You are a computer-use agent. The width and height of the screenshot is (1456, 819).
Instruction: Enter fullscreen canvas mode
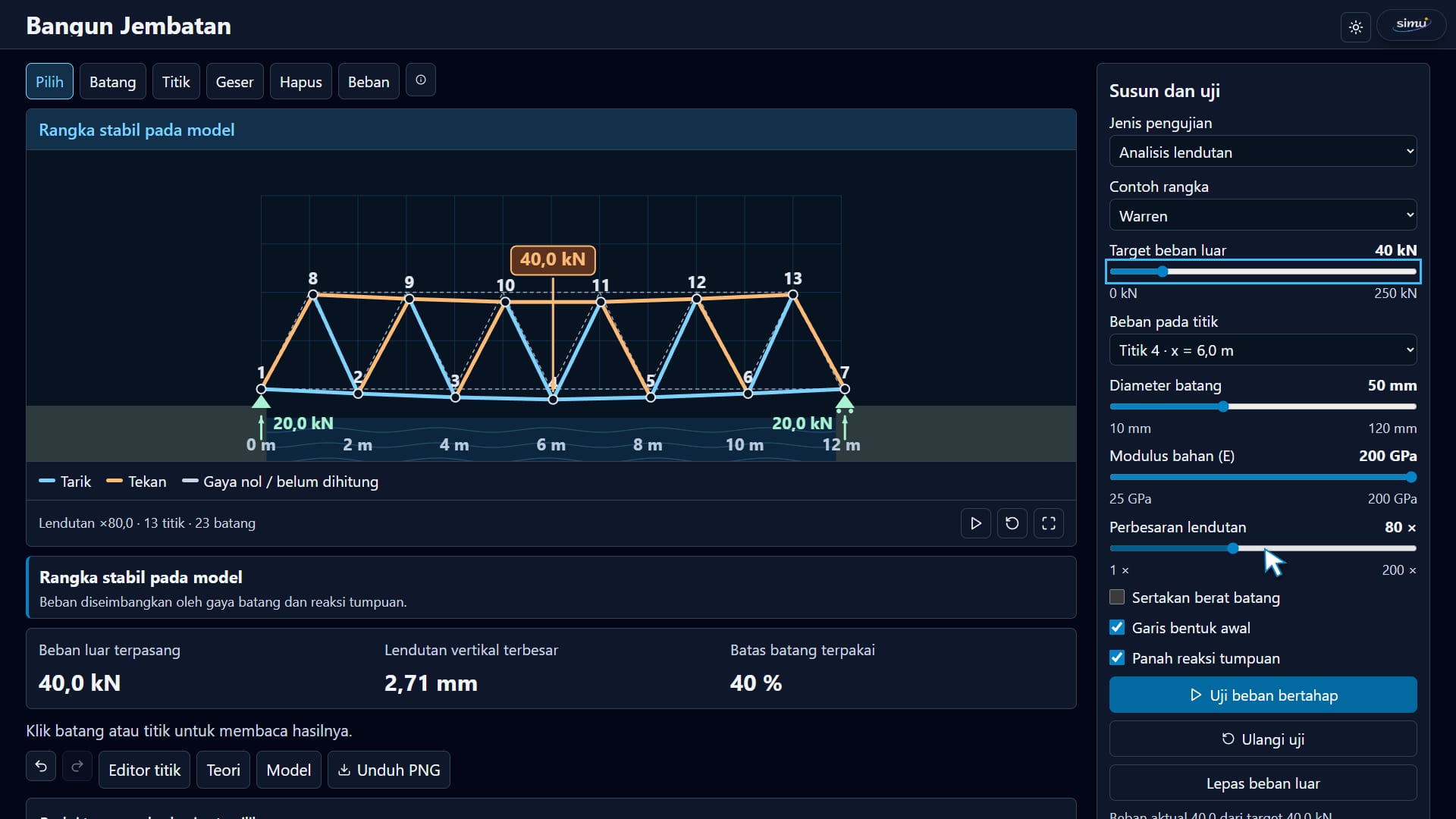point(1049,523)
